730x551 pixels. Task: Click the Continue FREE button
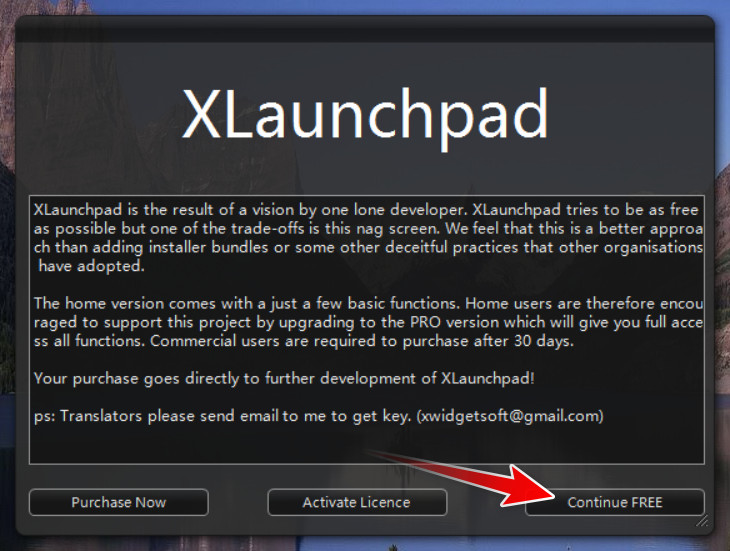[615, 502]
